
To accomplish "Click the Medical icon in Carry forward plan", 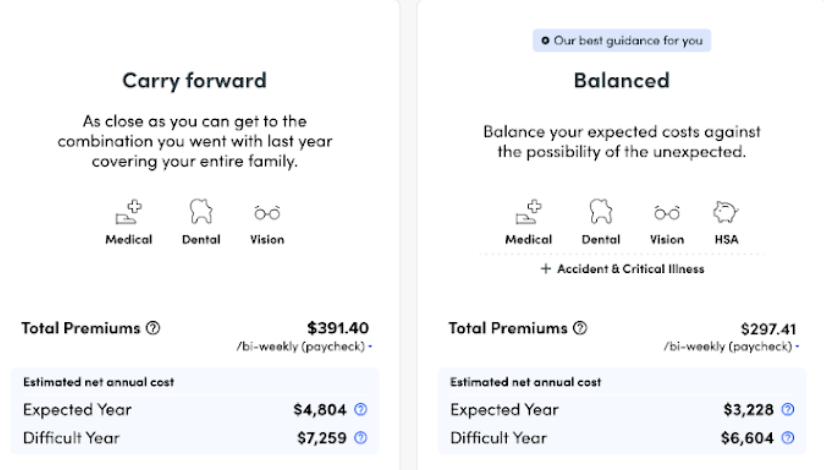I will point(129,212).
